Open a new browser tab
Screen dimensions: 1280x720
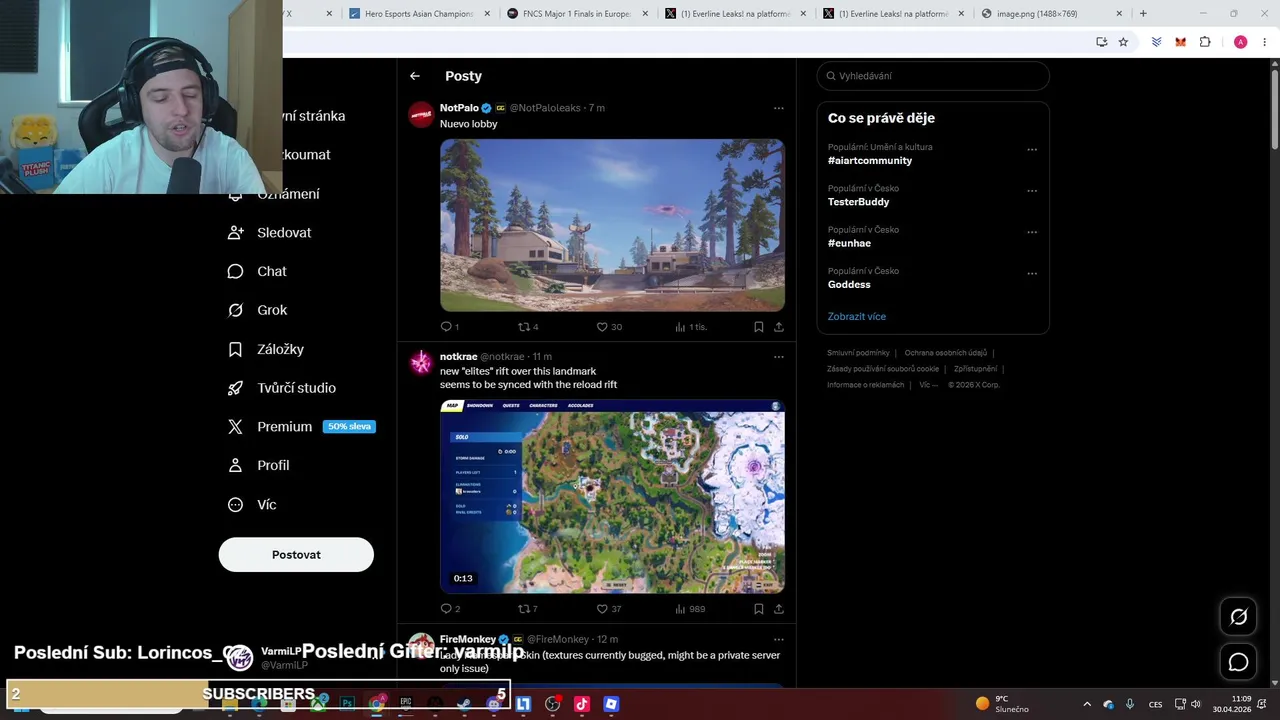[1143, 14]
